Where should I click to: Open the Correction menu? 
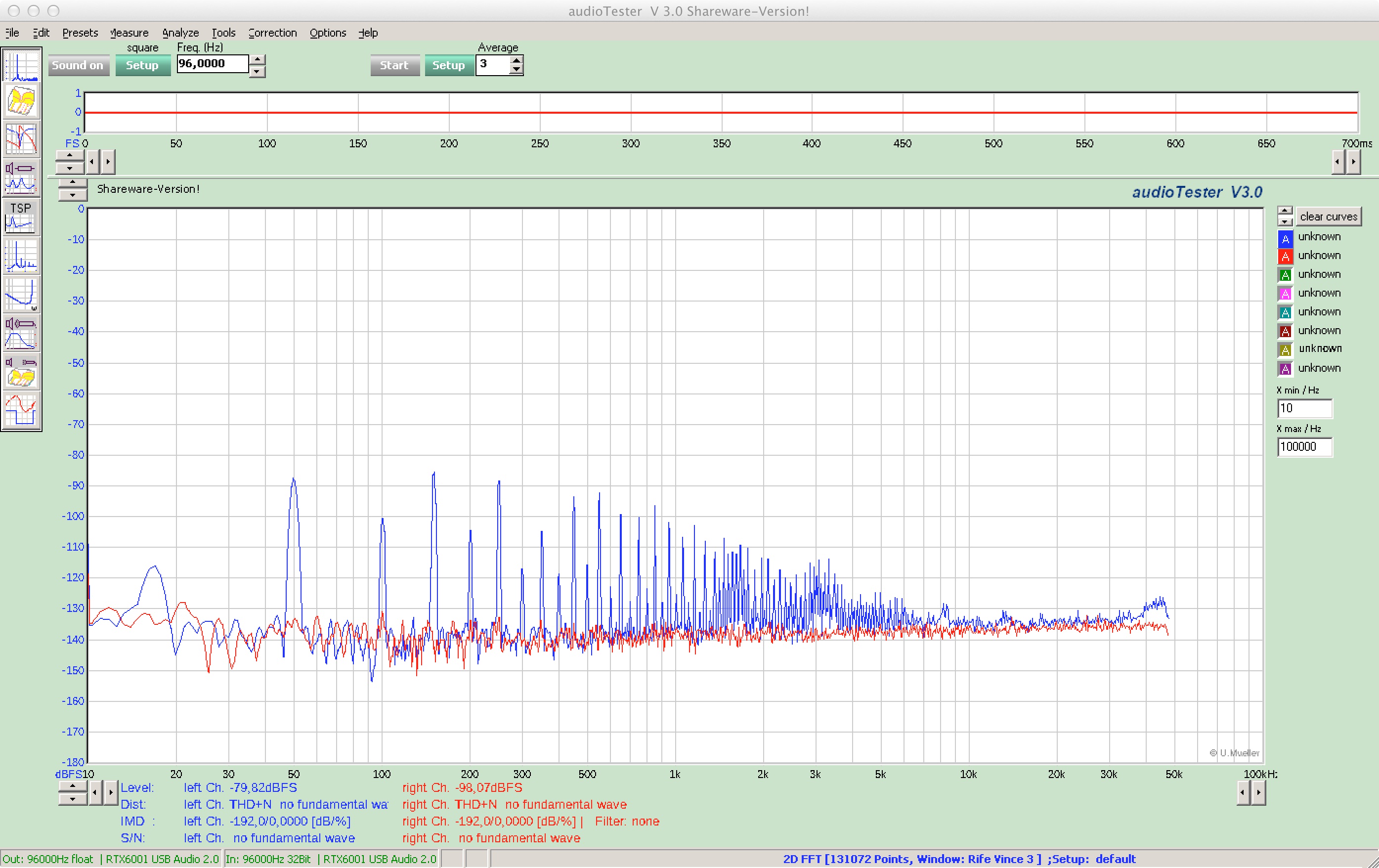coord(273,33)
